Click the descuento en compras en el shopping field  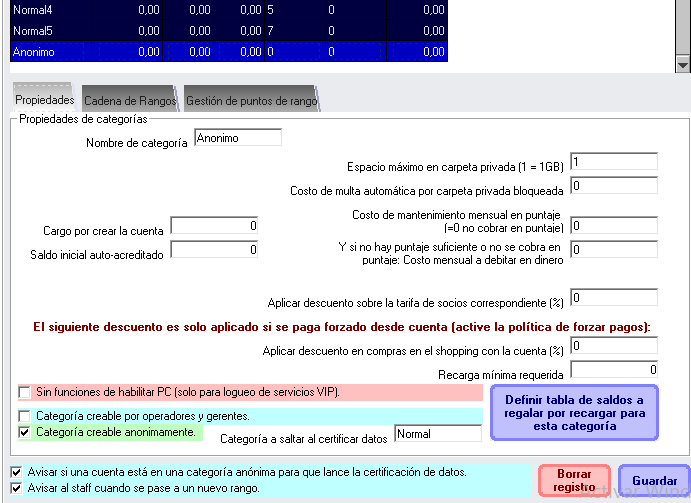click(614, 346)
